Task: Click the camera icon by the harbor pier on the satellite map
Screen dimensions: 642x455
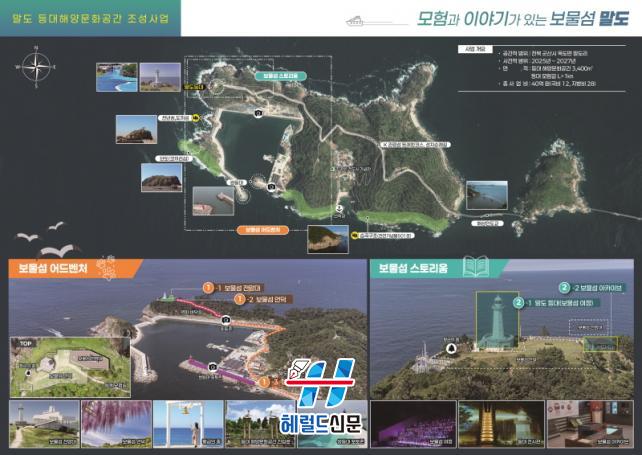Action: click(271, 187)
